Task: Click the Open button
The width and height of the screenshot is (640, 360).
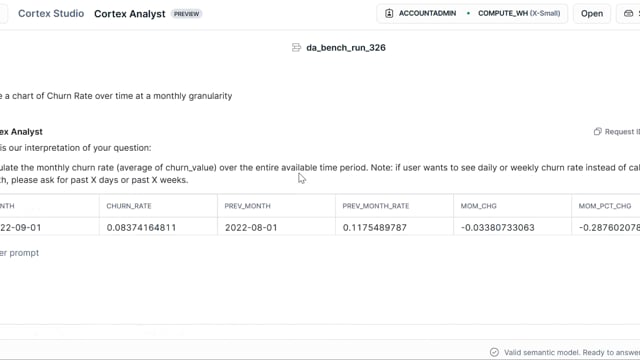Action: 592,13
